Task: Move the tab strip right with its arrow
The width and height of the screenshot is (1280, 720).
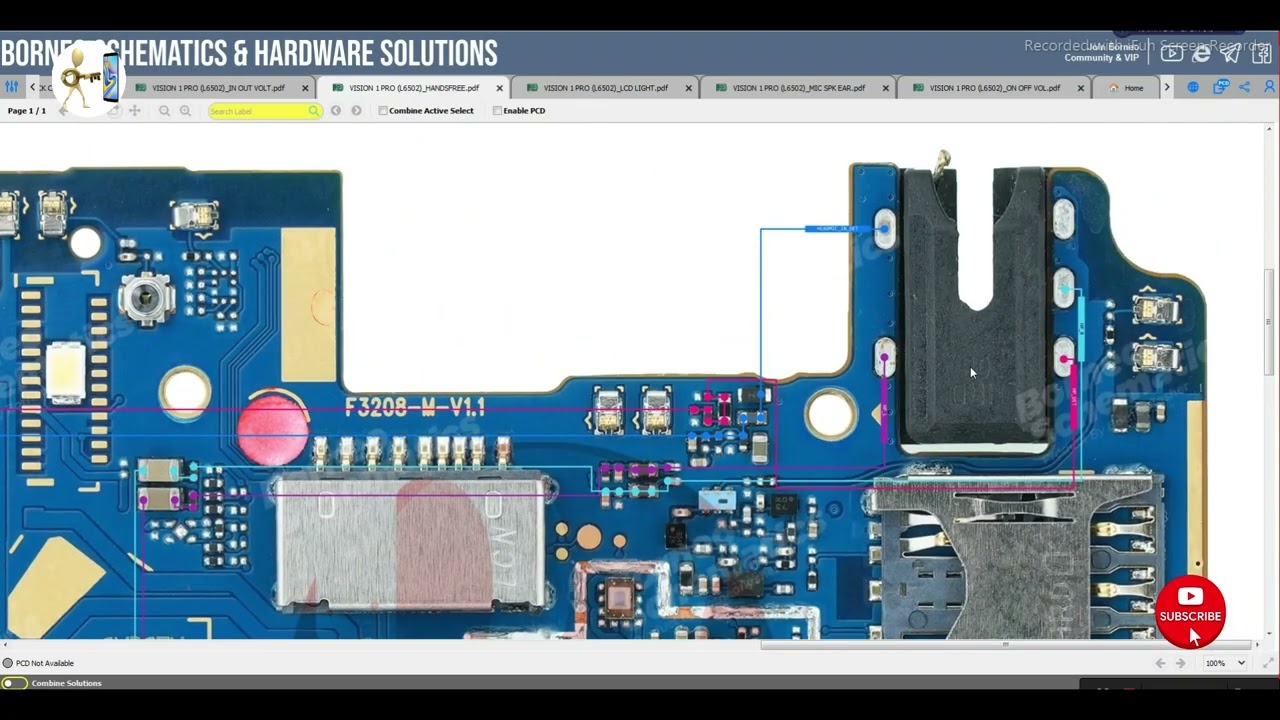Action: click(1166, 88)
